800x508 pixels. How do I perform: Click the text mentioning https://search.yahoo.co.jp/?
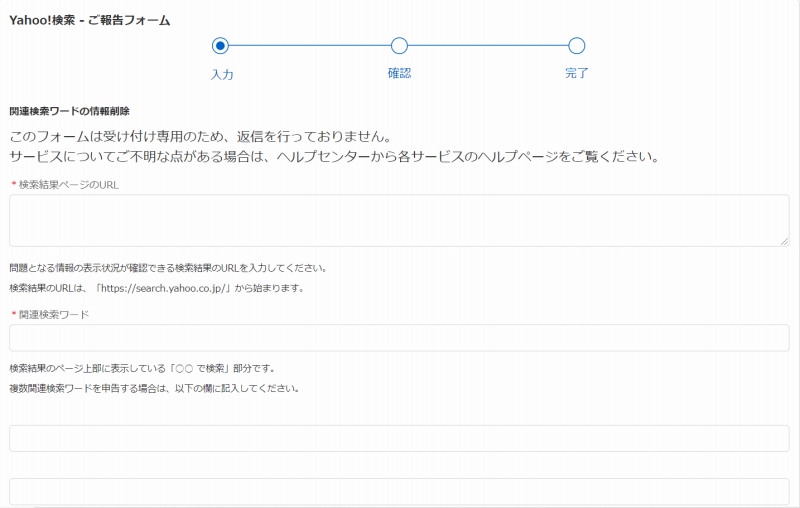point(157,288)
